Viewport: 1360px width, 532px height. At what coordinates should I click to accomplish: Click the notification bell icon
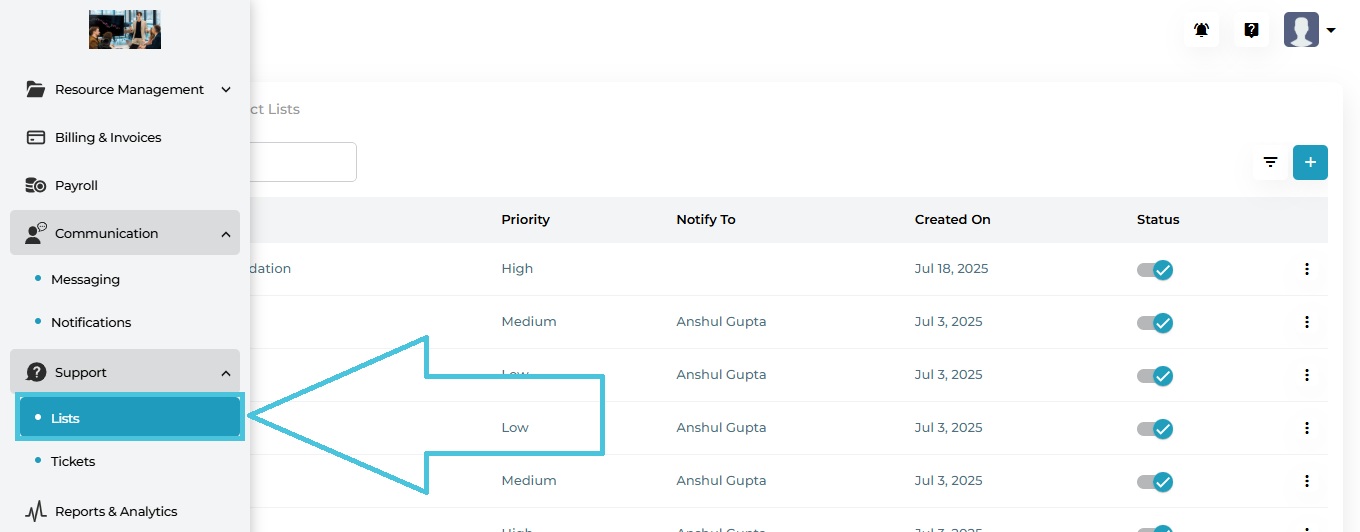(1201, 30)
